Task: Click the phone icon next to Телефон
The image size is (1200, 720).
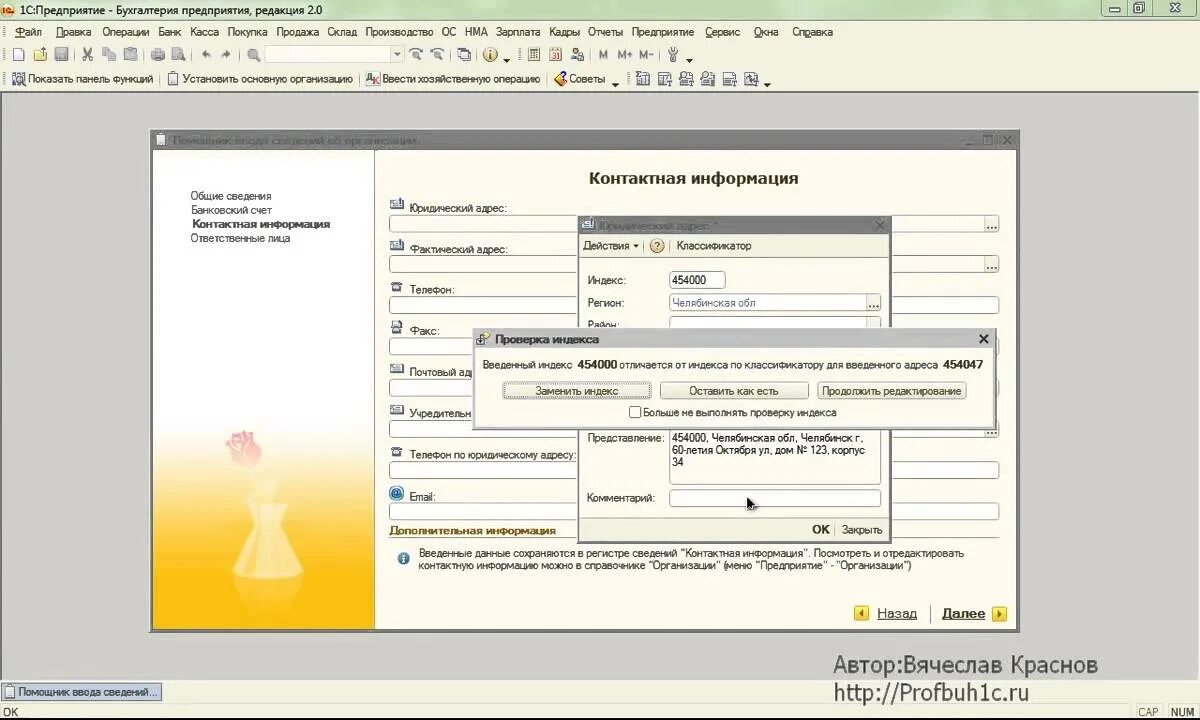Action: (397, 288)
